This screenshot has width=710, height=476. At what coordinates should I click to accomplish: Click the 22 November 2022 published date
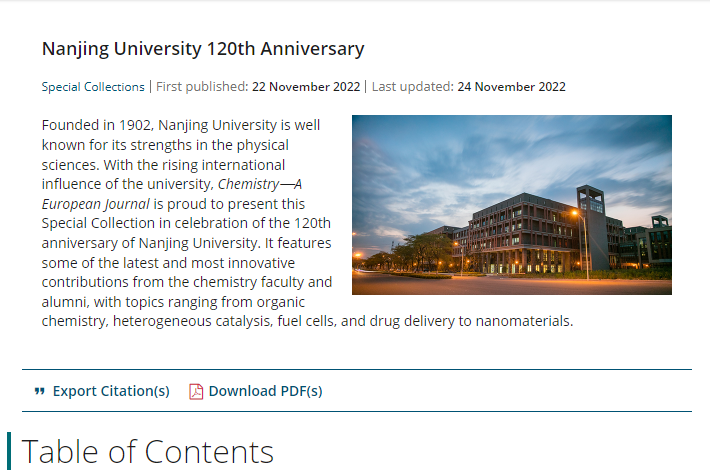coord(306,87)
